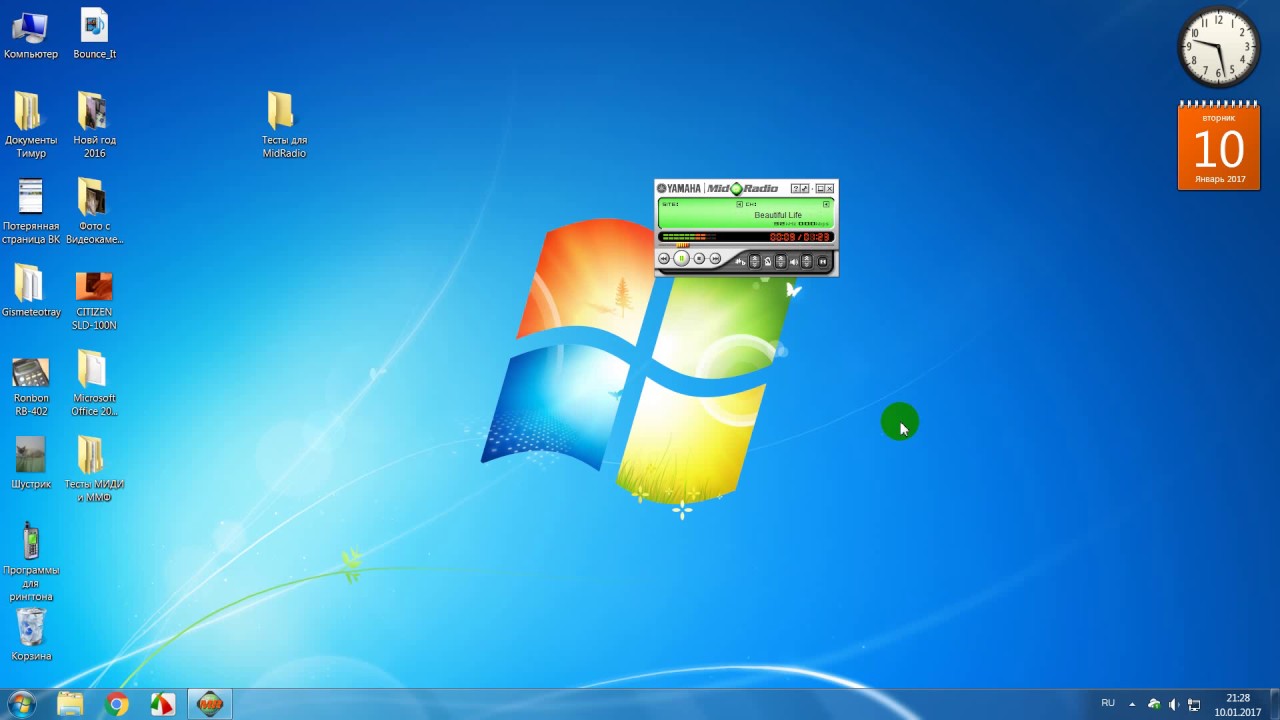Screen dimensions: 1280x720
Task: Open MidRadio help with the question-mark button
Action: click(796, 188)
